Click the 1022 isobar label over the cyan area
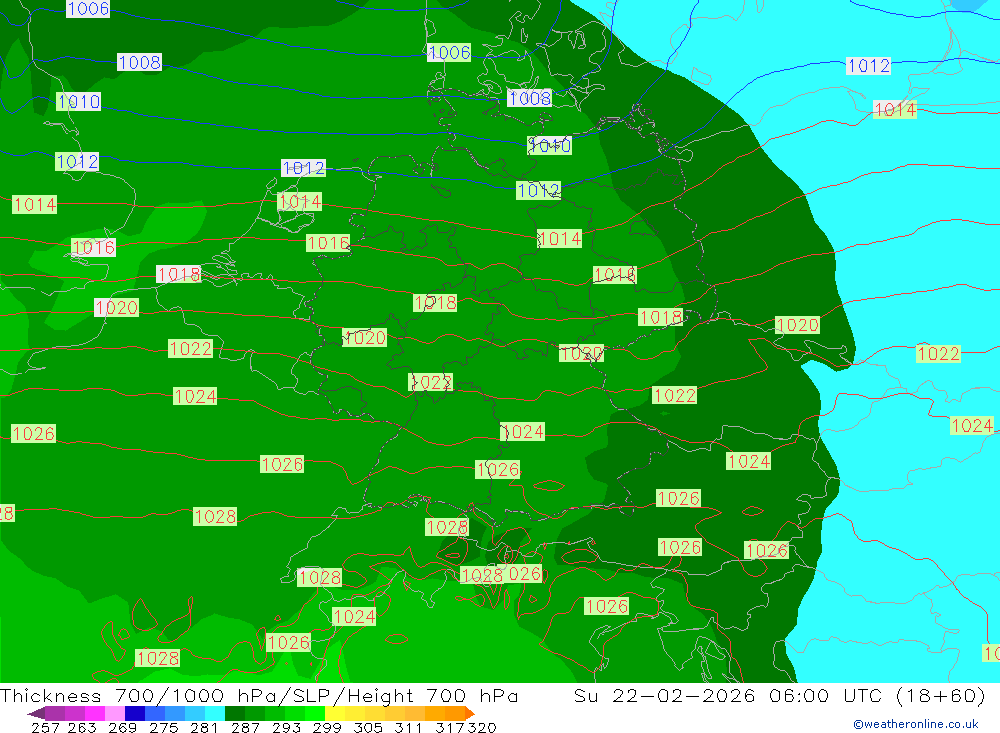Screen dimensions: 1000x733 pyautogui.click(x=938, y=353)
